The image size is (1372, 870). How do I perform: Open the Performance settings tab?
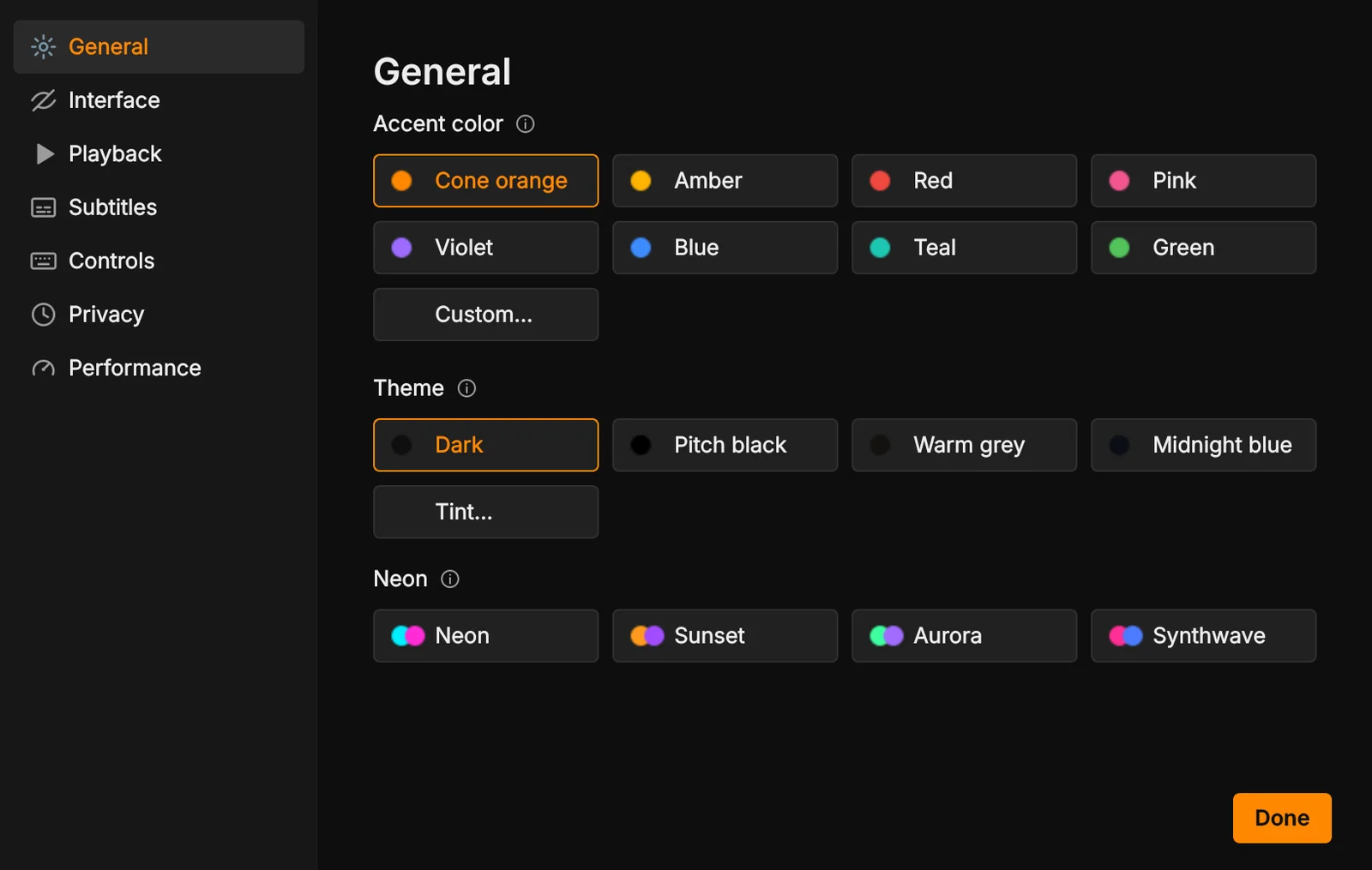coord(159,368)
